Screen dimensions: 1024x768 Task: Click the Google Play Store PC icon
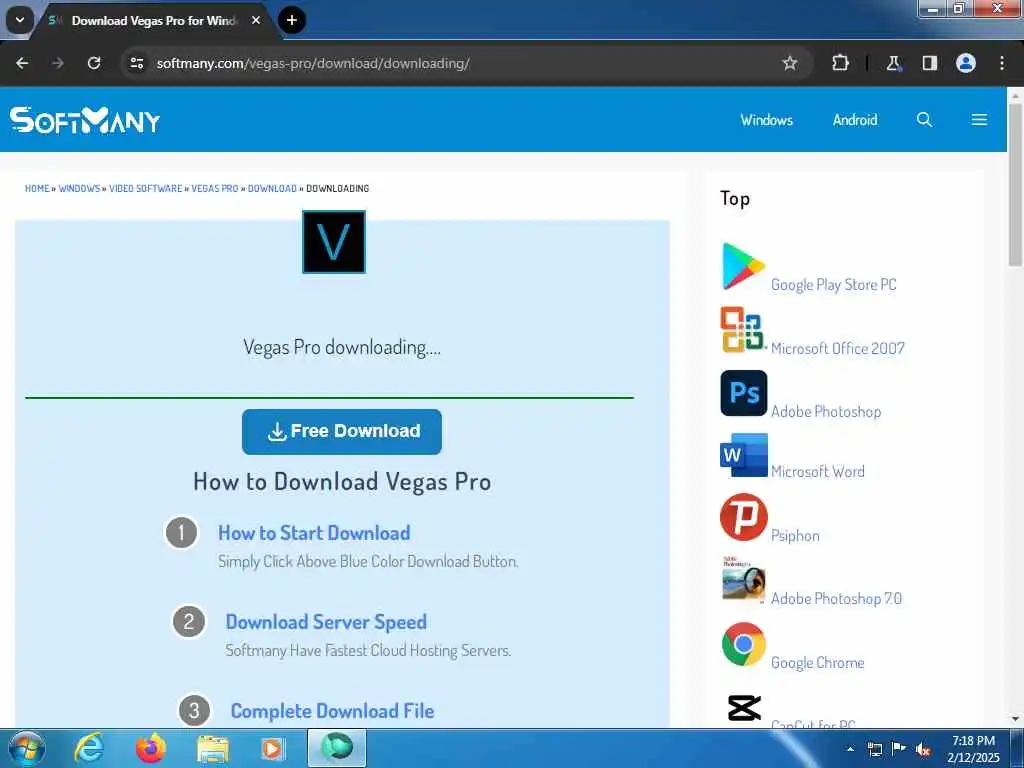(x=743, y=266)
